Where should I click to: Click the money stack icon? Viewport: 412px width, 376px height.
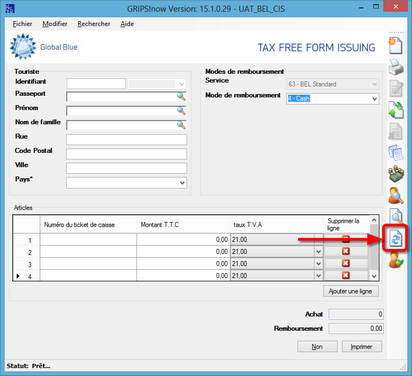(396, 174)
